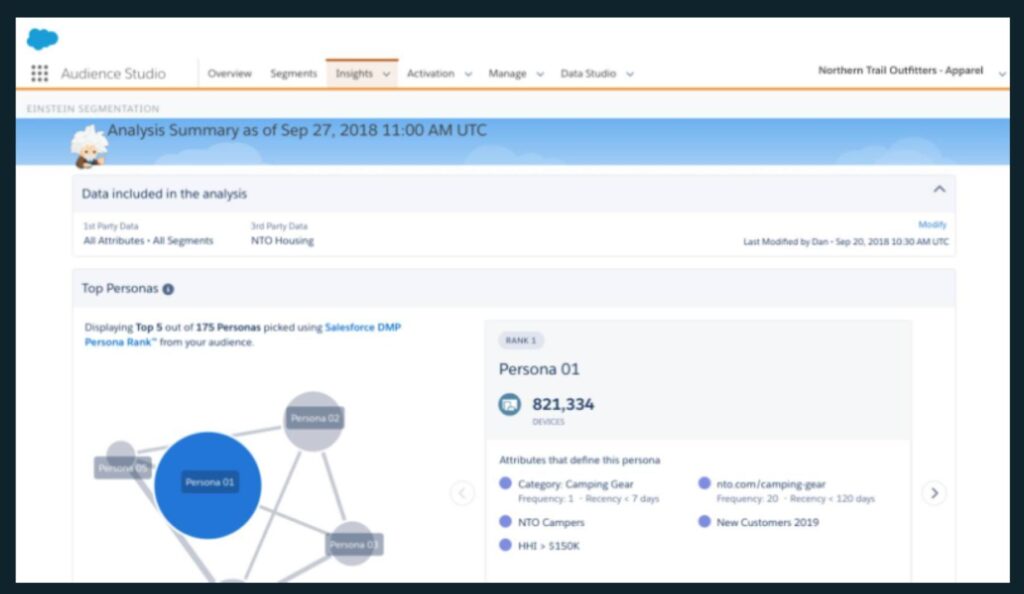
Task: Click the 821,334 devices count
Action: tap(563, 405)
